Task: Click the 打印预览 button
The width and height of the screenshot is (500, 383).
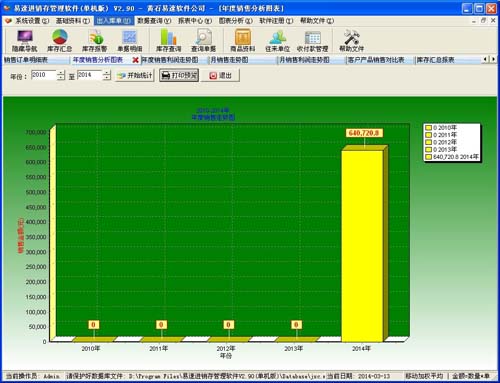Action: point(179,76)
